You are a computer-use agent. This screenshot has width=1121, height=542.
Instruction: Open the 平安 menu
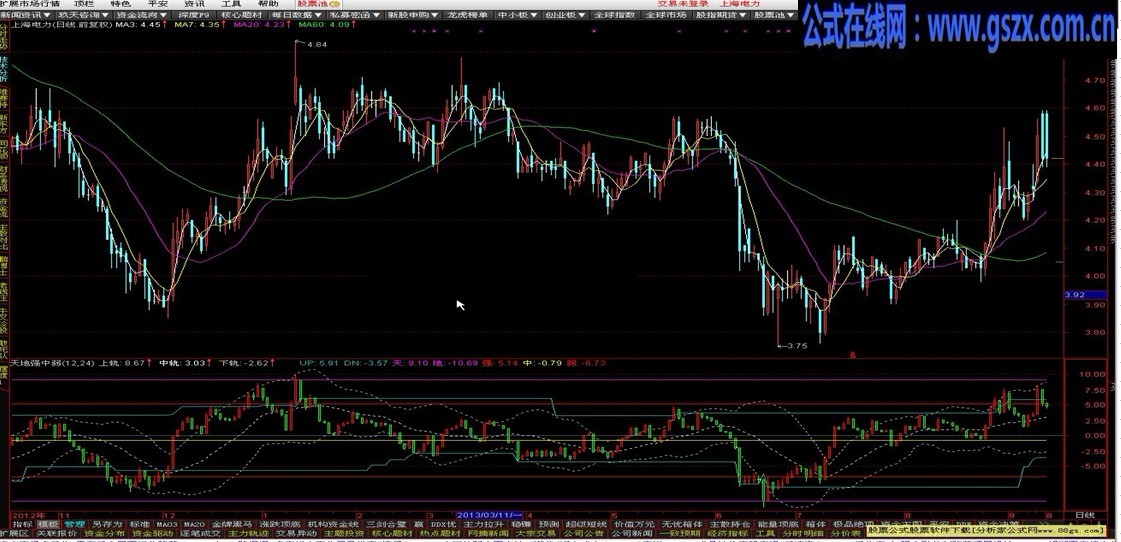(x=157, y=4)
